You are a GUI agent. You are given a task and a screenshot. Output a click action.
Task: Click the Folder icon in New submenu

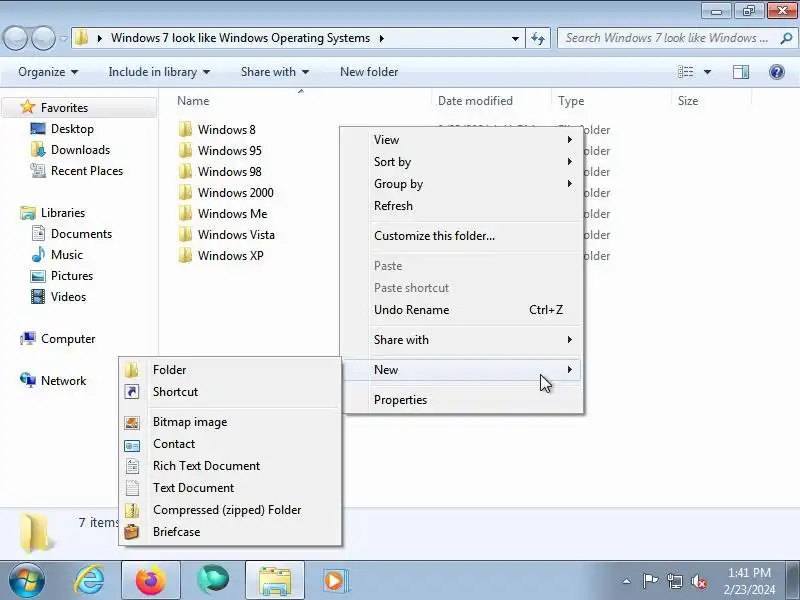click(132, 370)
